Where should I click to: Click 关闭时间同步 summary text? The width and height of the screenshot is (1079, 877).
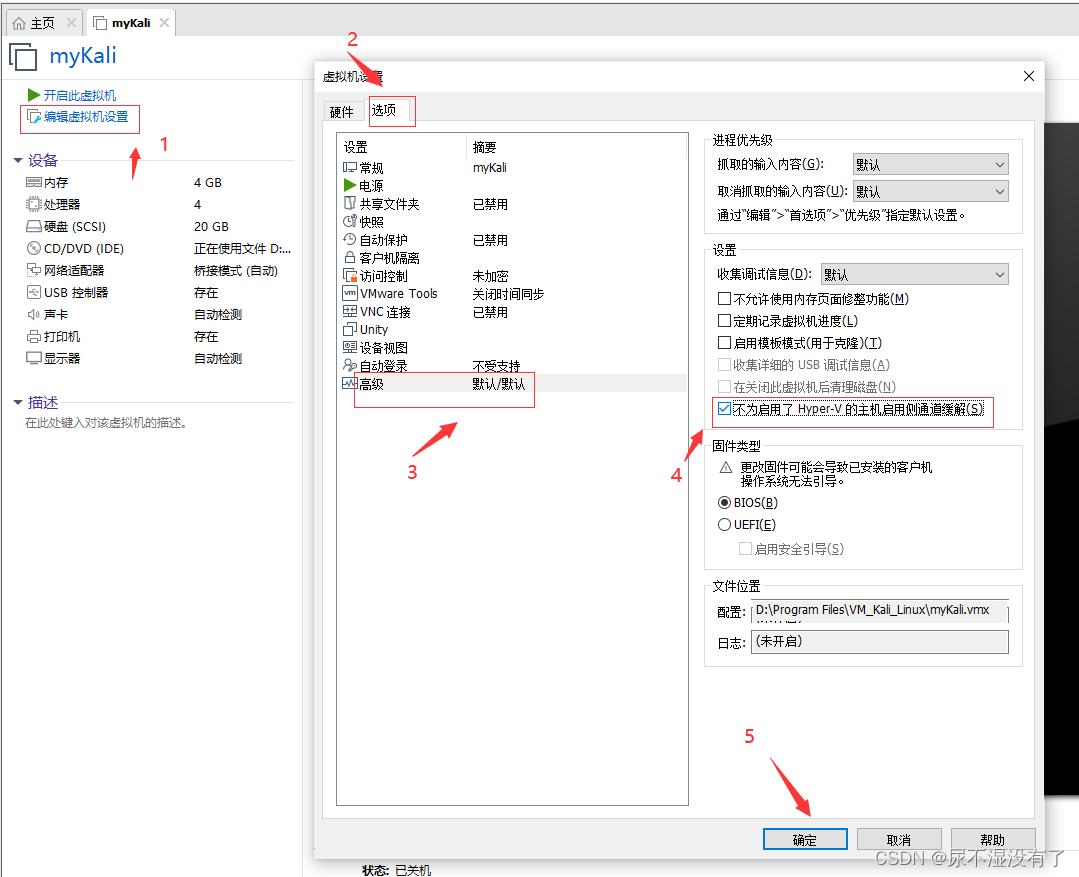pyautogui.click(x=509, y=294)
